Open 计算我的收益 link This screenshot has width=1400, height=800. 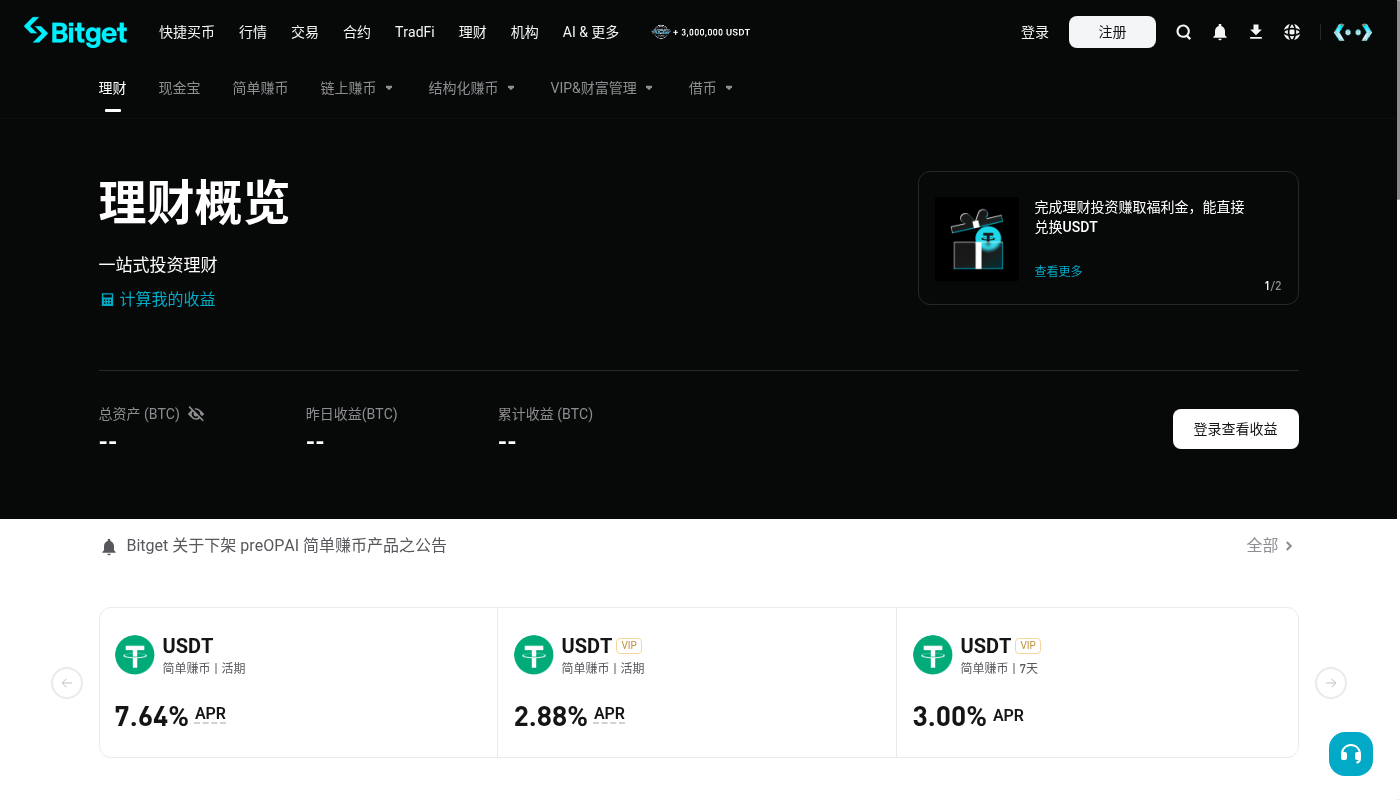(x=168, y=299)
